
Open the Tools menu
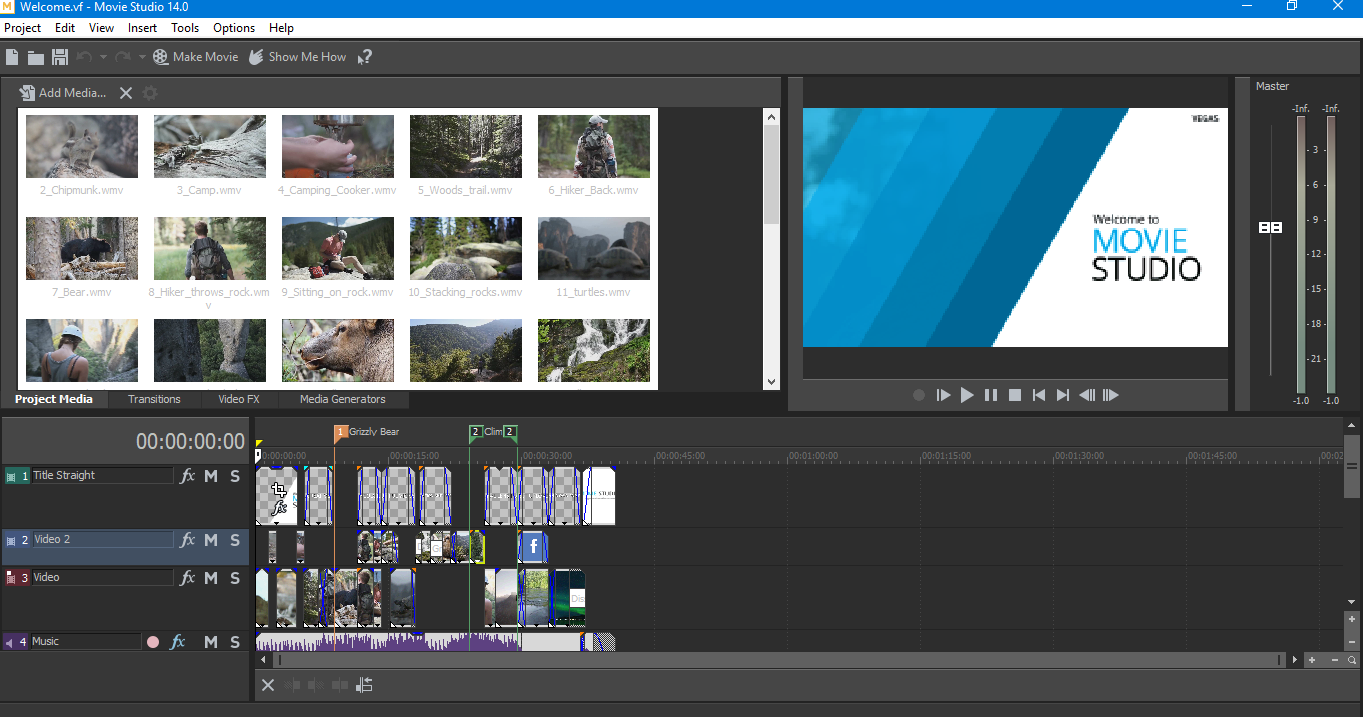point(185,28)
